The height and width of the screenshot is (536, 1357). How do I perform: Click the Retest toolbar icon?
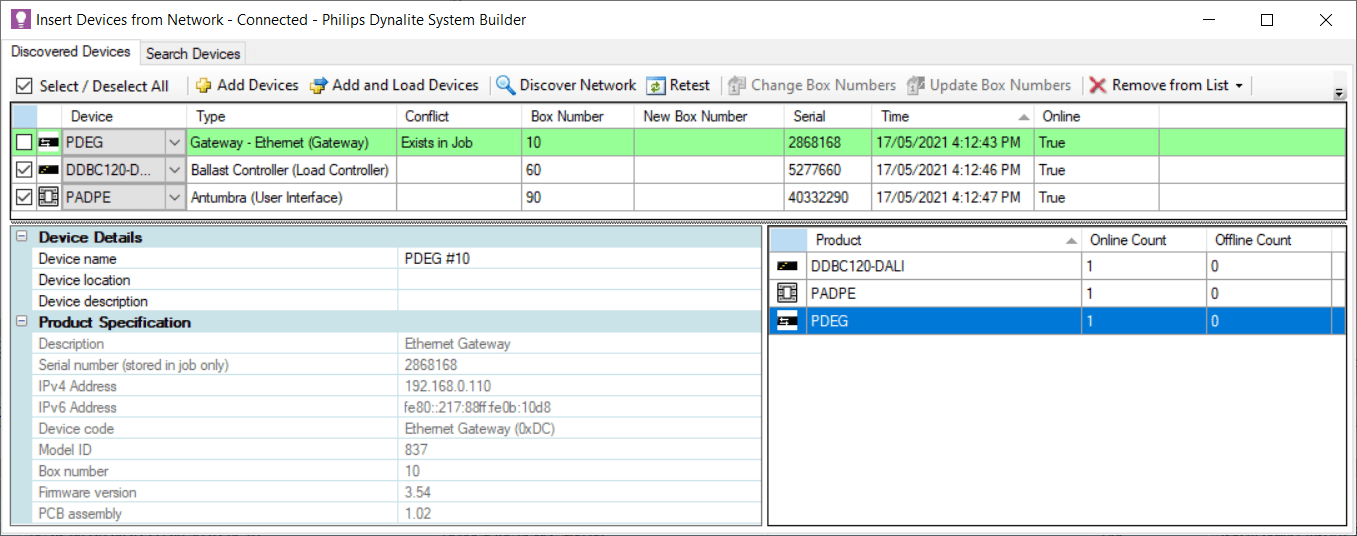[x=656, y=86]
